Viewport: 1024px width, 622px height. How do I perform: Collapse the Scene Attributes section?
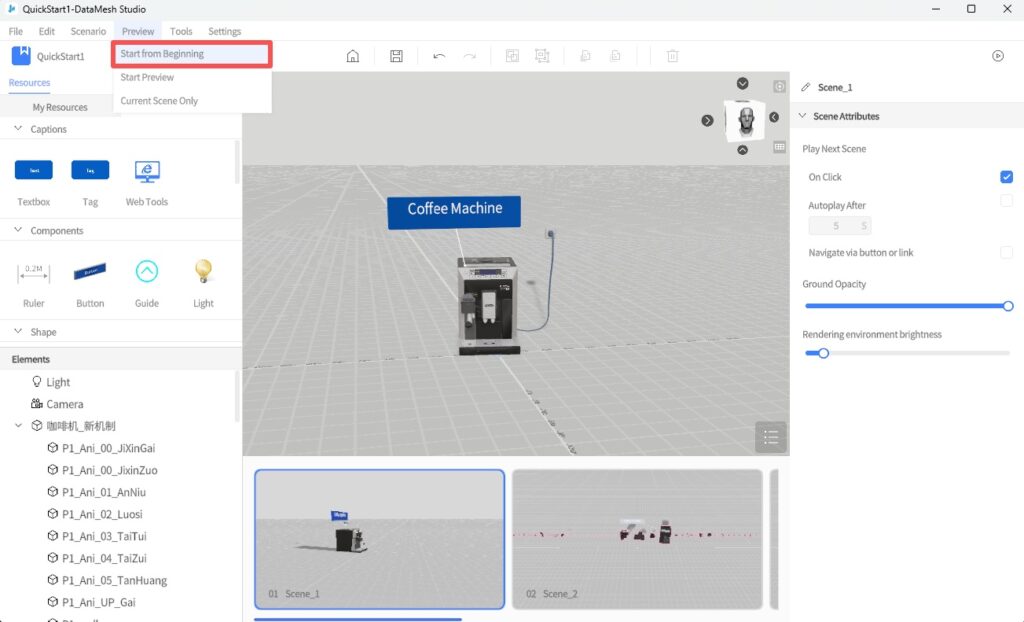[x=801, y=116]
